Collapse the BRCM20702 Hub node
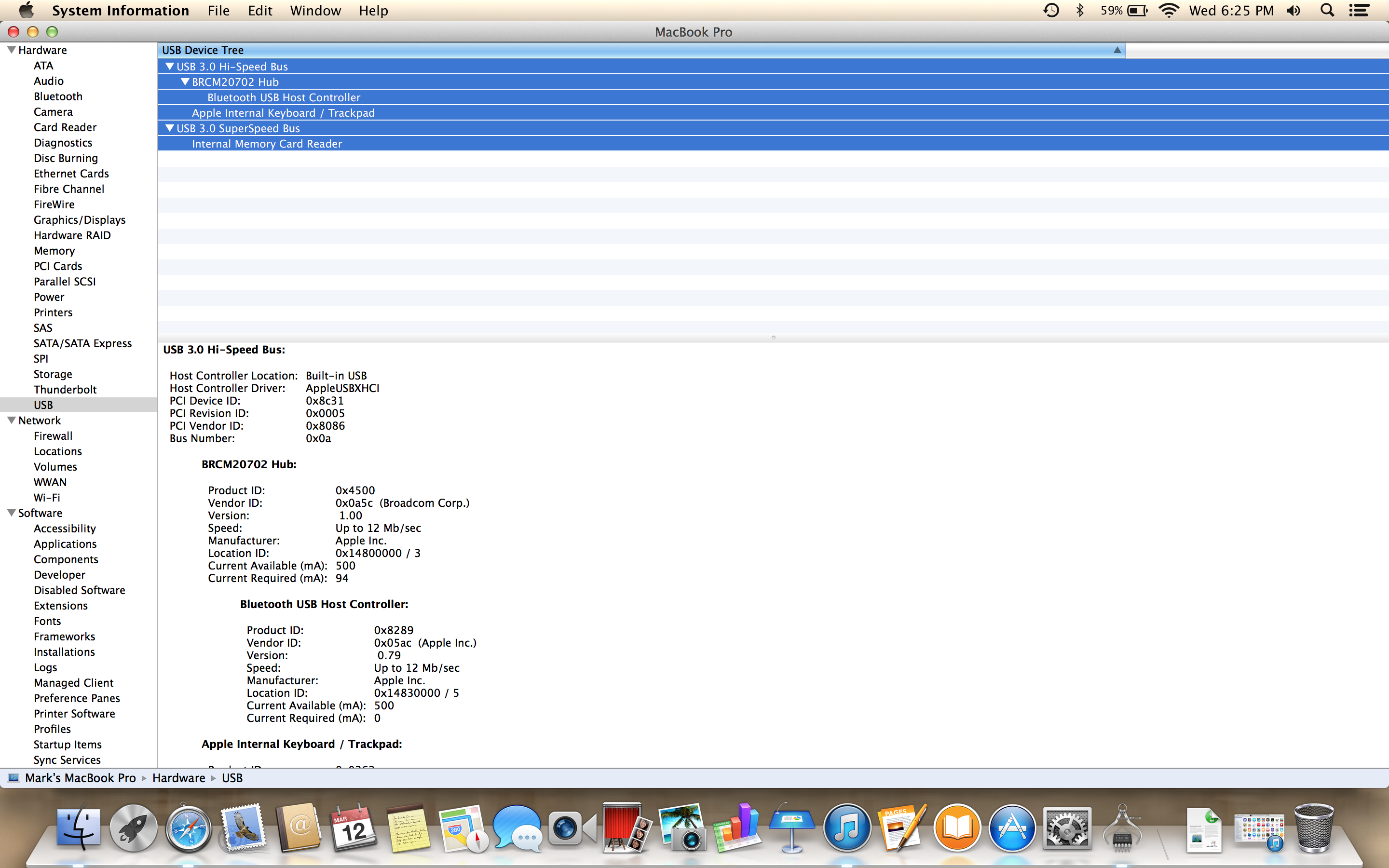Viewport: 1389px width, 868px height. pyautogui.click(x=185, y=82)
